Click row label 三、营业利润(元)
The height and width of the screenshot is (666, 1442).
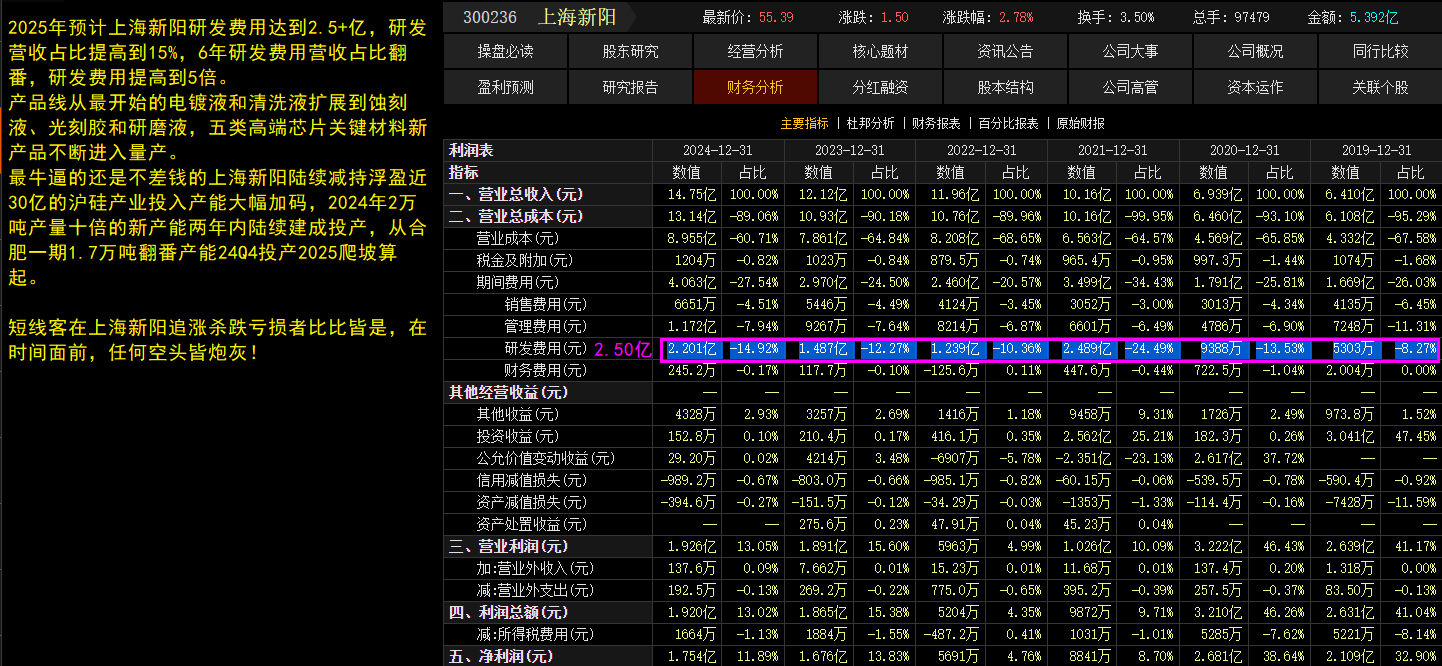[508, 546]
